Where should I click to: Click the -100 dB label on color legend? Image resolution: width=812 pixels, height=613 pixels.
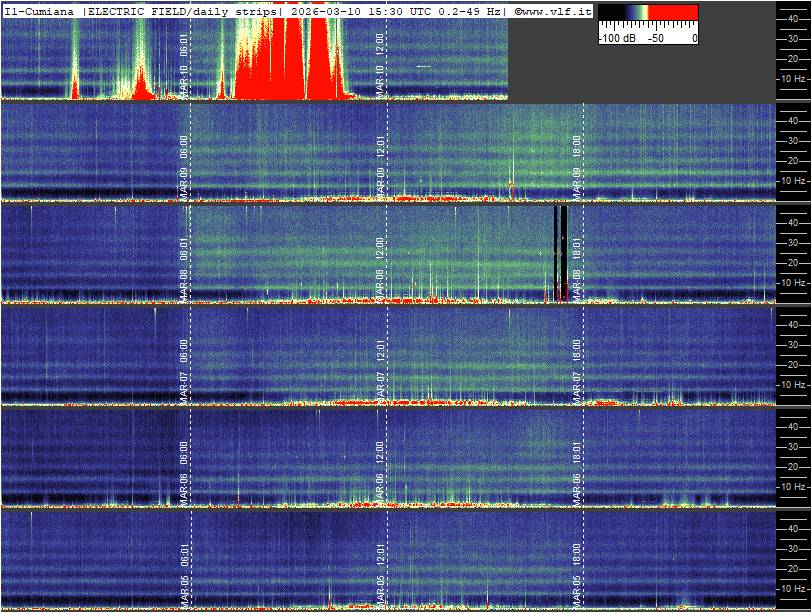[x=616, y=38]
